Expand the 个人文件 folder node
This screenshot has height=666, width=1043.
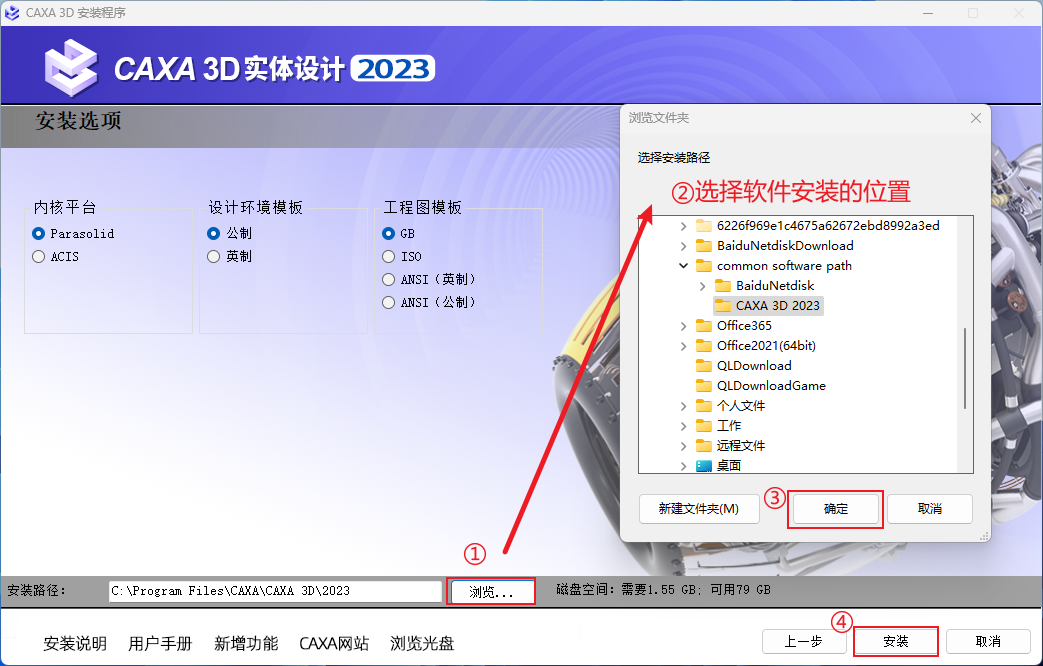(x=683, y=406)
